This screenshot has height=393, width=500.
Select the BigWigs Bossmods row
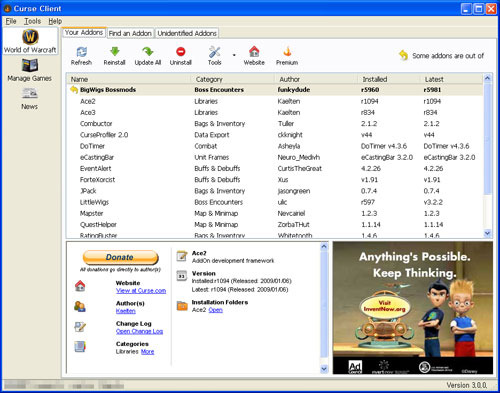click(x=275, y=90)
